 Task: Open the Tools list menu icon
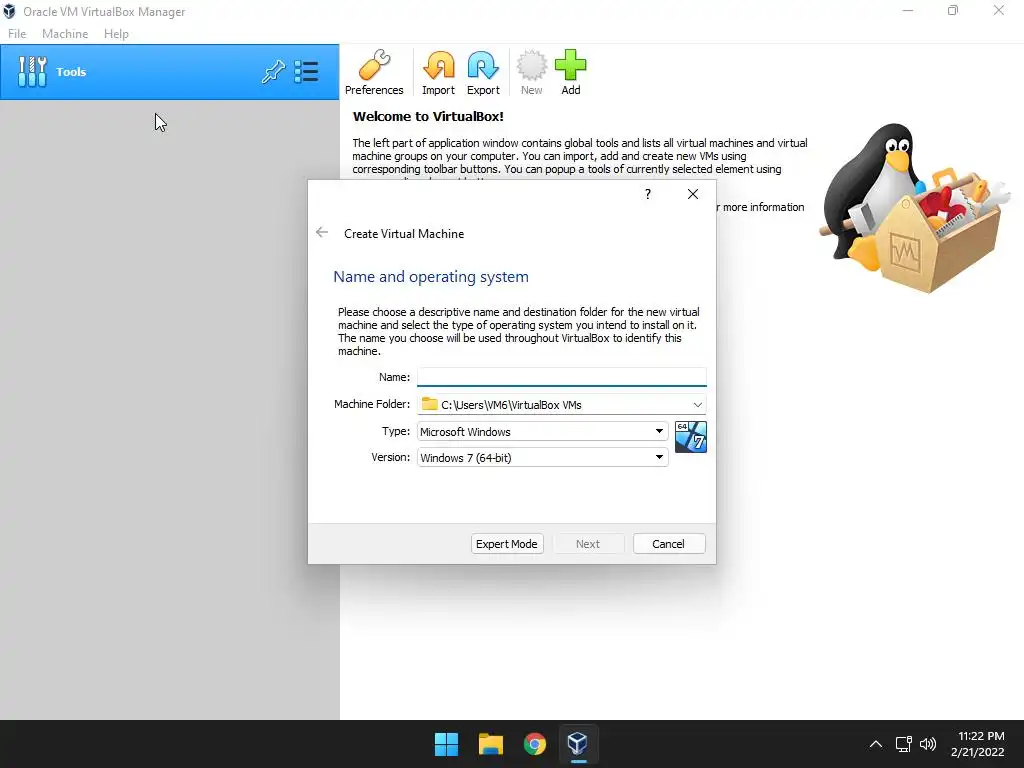306,72
